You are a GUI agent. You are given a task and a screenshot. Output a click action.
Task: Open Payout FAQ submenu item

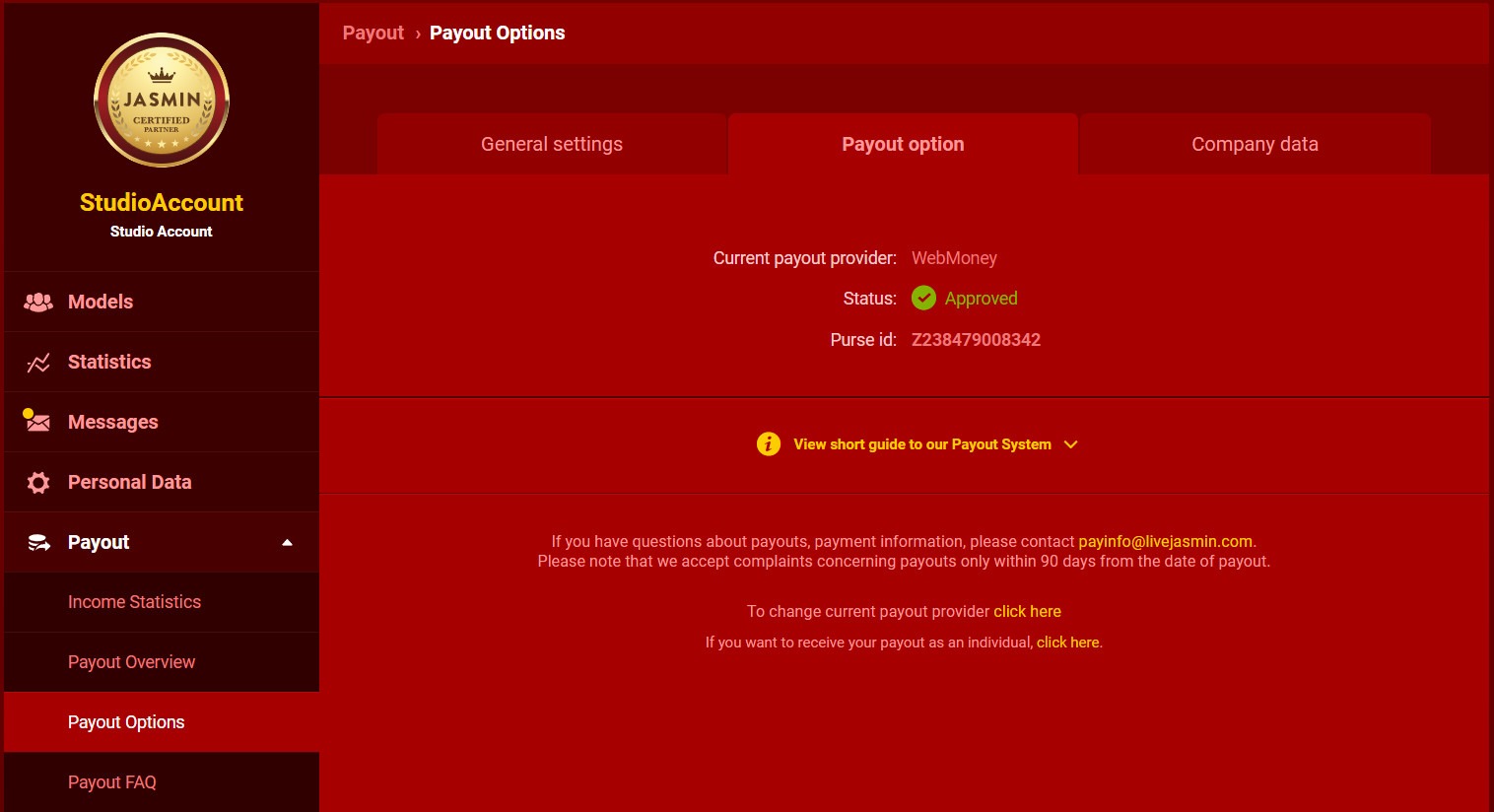pyautogui.click(x=162, y=782)
